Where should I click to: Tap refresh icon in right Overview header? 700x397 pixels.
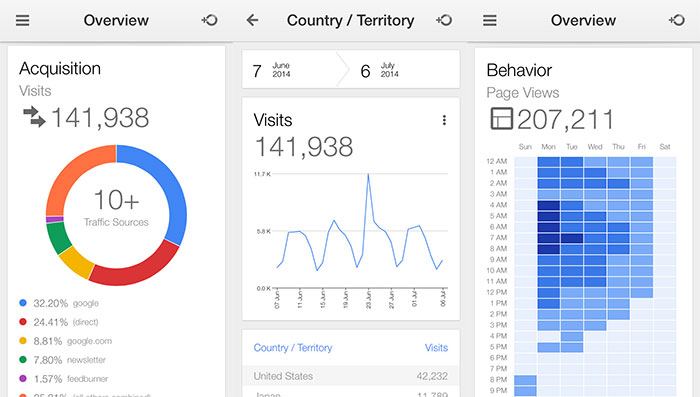pyautogui.click(x=677, y=20)
